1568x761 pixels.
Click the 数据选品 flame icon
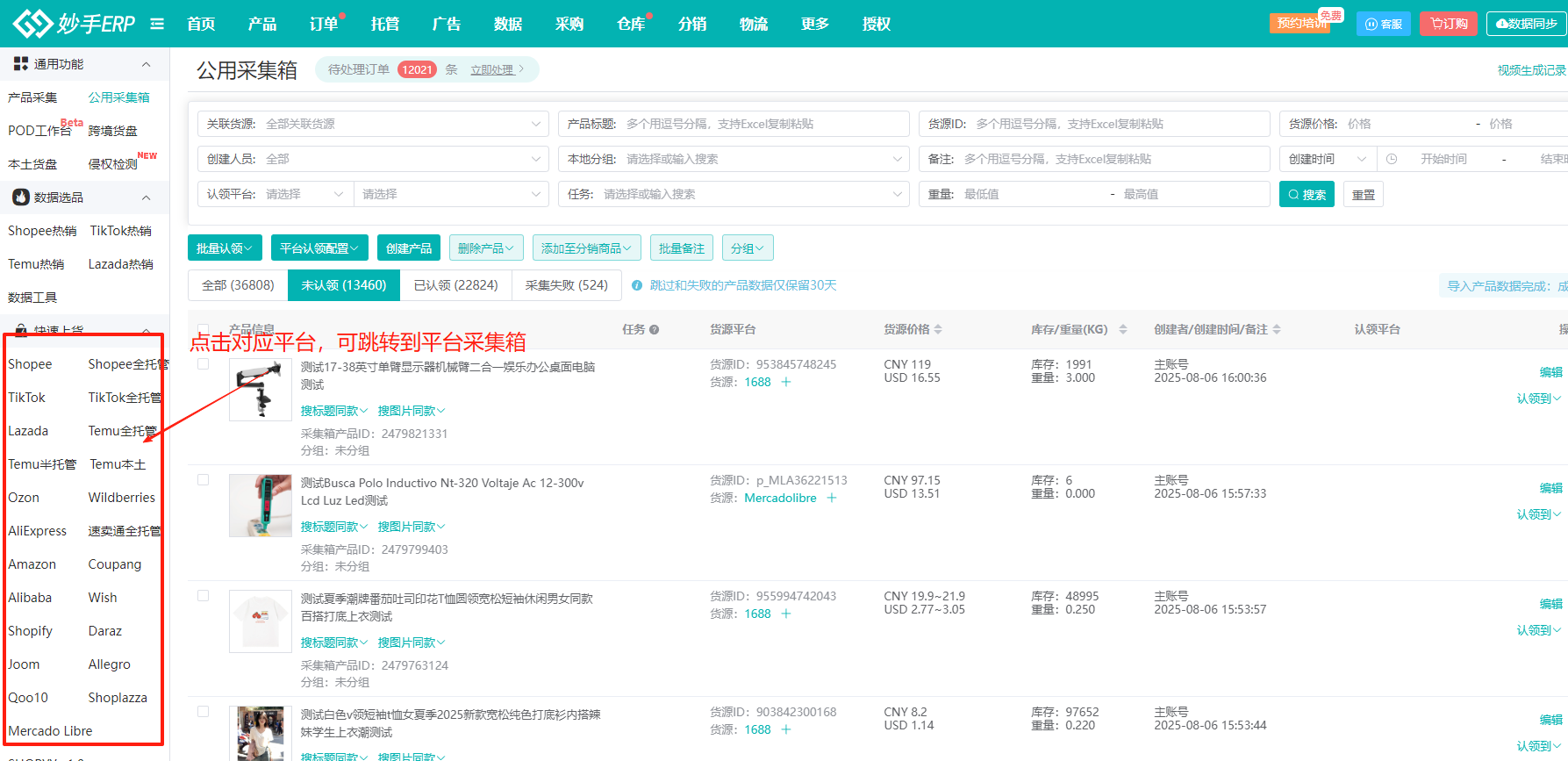21,197
